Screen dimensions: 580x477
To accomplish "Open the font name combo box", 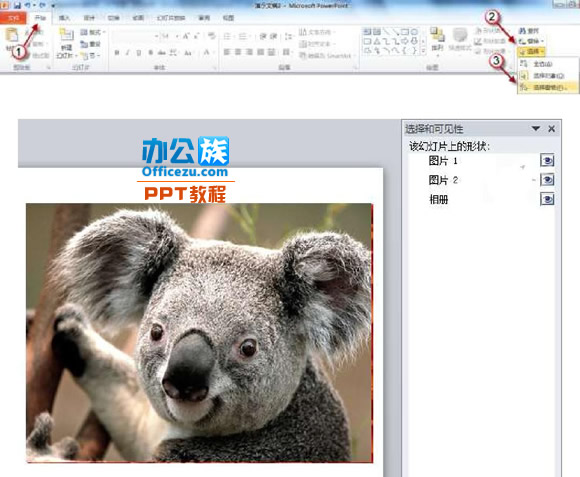I will (x=135, y=36).
